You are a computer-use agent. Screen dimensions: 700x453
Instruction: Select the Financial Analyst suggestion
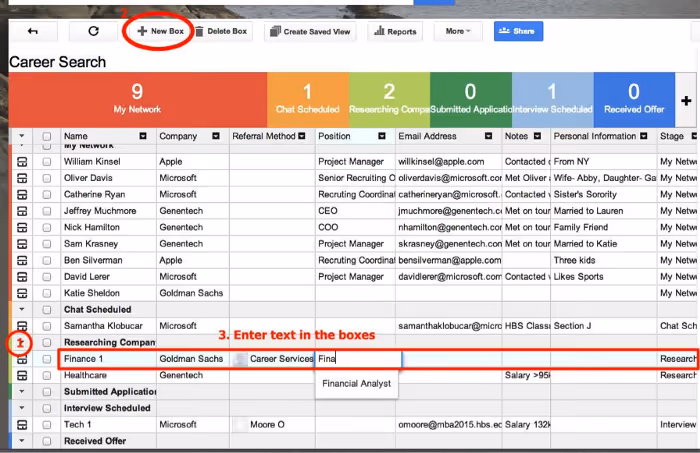pos(357,384)
